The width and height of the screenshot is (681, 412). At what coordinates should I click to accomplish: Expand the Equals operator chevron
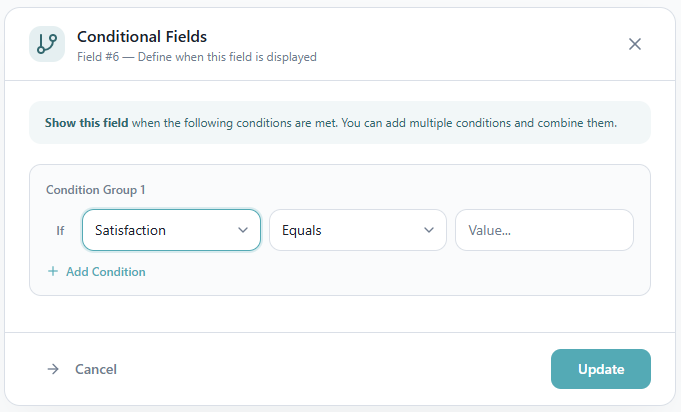[x=429, y=230]
